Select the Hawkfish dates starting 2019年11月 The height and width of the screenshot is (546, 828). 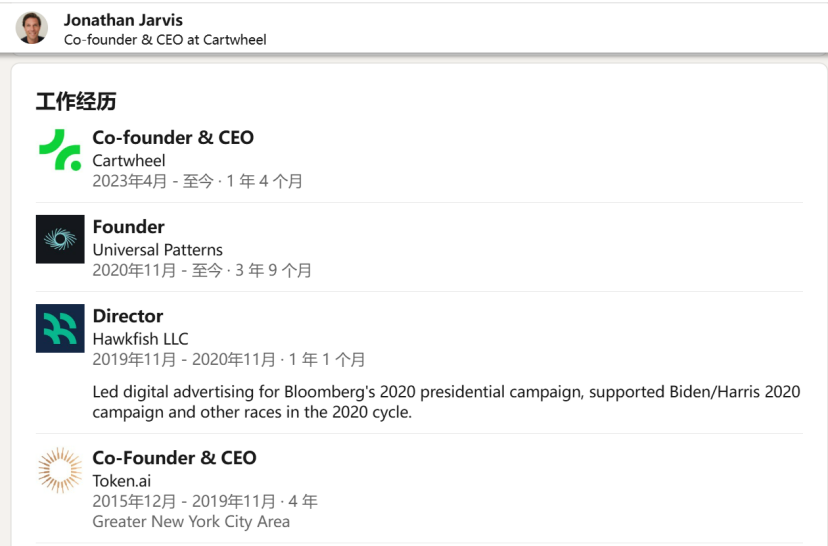coord(229,360)
